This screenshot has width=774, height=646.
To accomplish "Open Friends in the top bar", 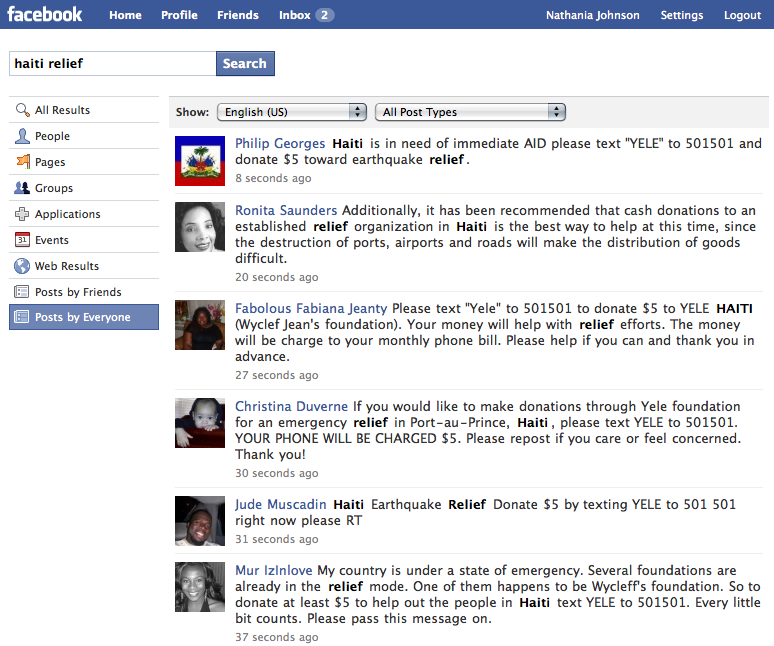I will pyautogui.click(x=238, y=15).
